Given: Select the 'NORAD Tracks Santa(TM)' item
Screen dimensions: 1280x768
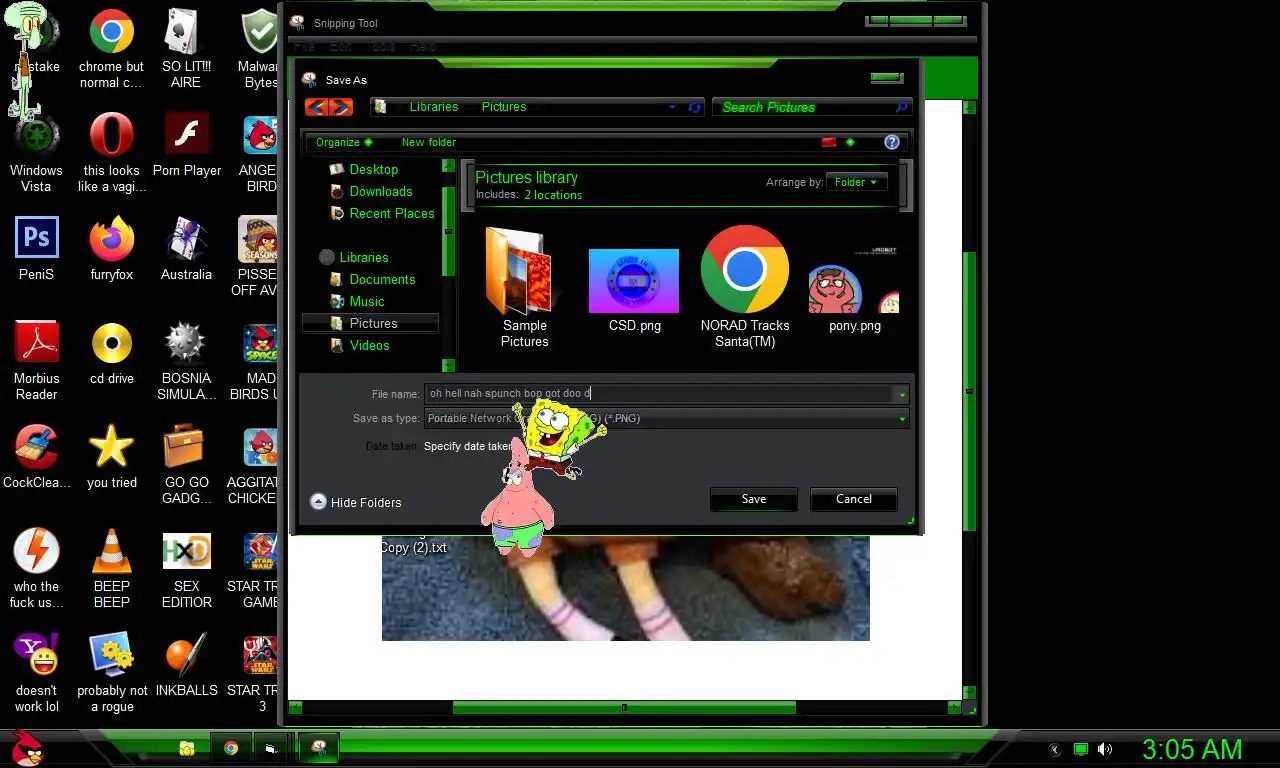Looking at the screenshot, I should (x=745, y=286).
